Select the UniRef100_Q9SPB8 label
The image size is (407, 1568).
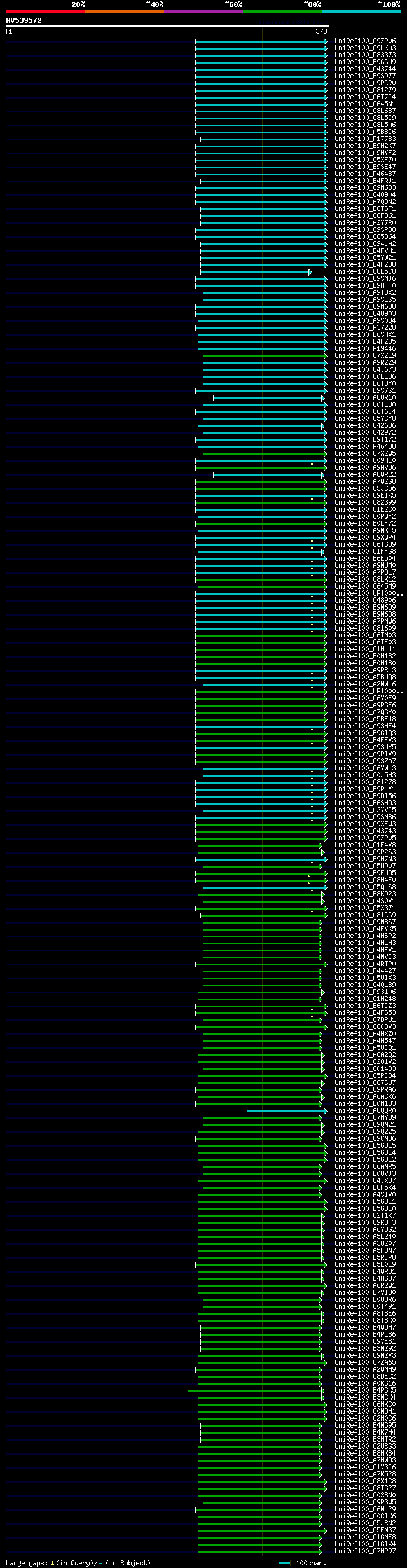365,230
